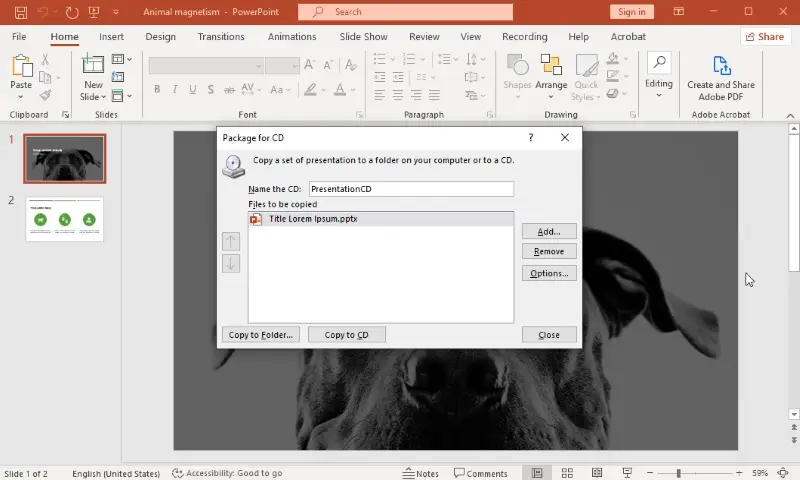Screen dimensions: 800x480
Task: Click the zoom slider in status bar
Action: tap(679, 473)
